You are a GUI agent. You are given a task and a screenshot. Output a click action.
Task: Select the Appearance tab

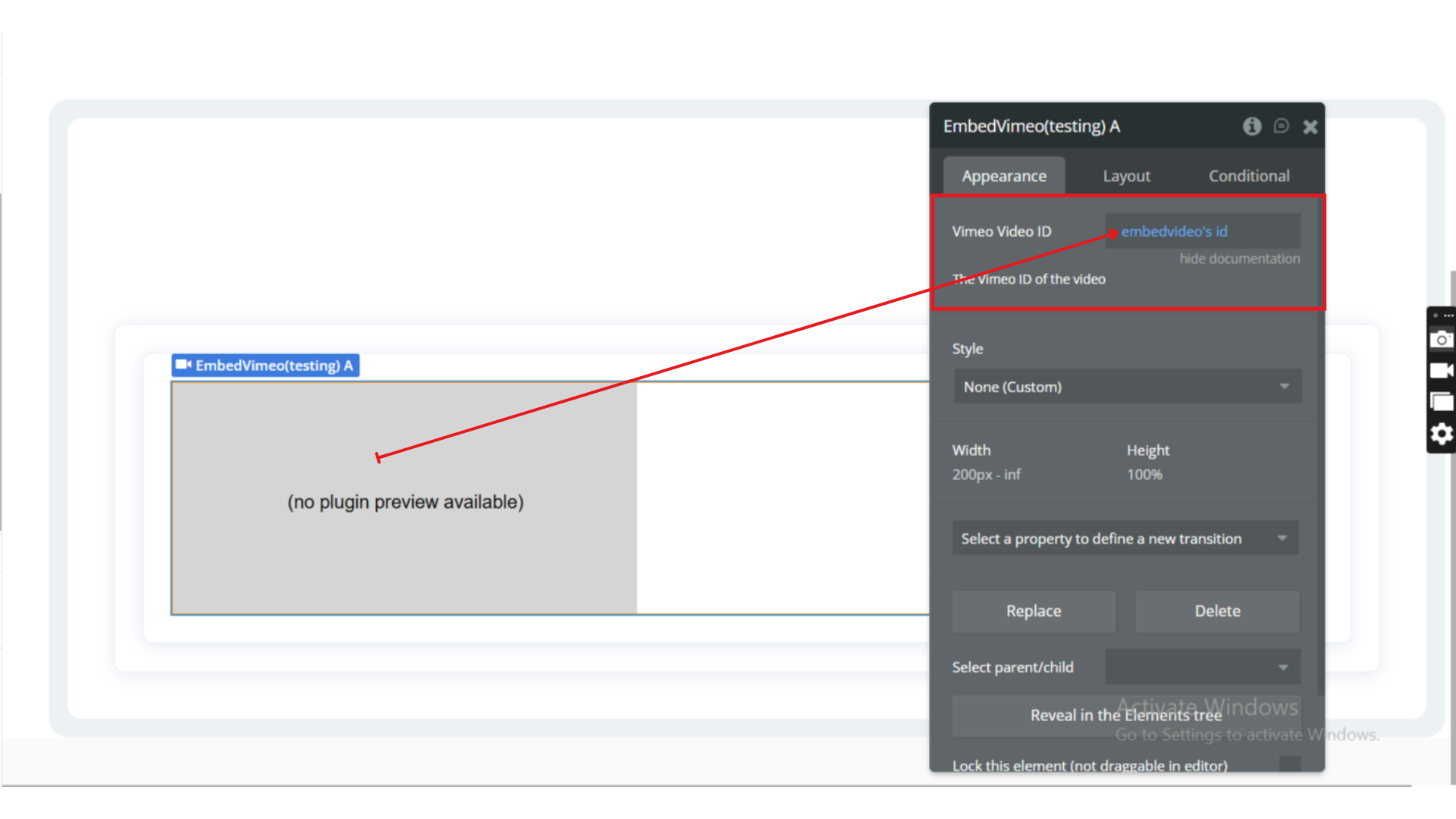pyautogui.click(x=1003, y=176)
